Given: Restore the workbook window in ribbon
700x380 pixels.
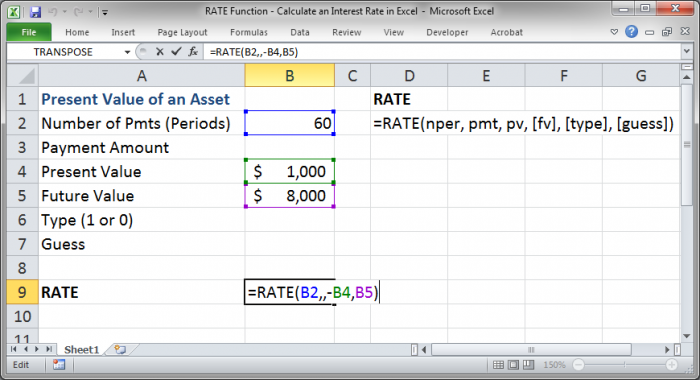Looking at the screenshot, I should click(667, 32).
